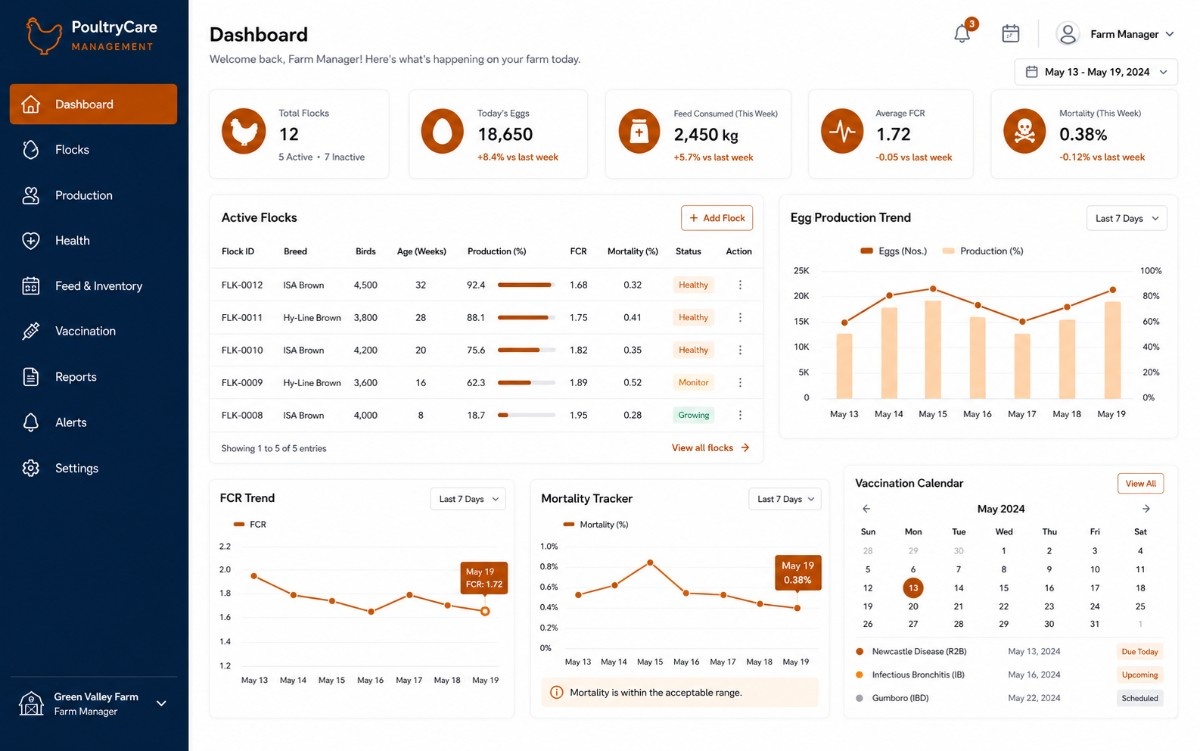Click the Mortality skull icon

pyautogui.click(x=1025, y=131)
